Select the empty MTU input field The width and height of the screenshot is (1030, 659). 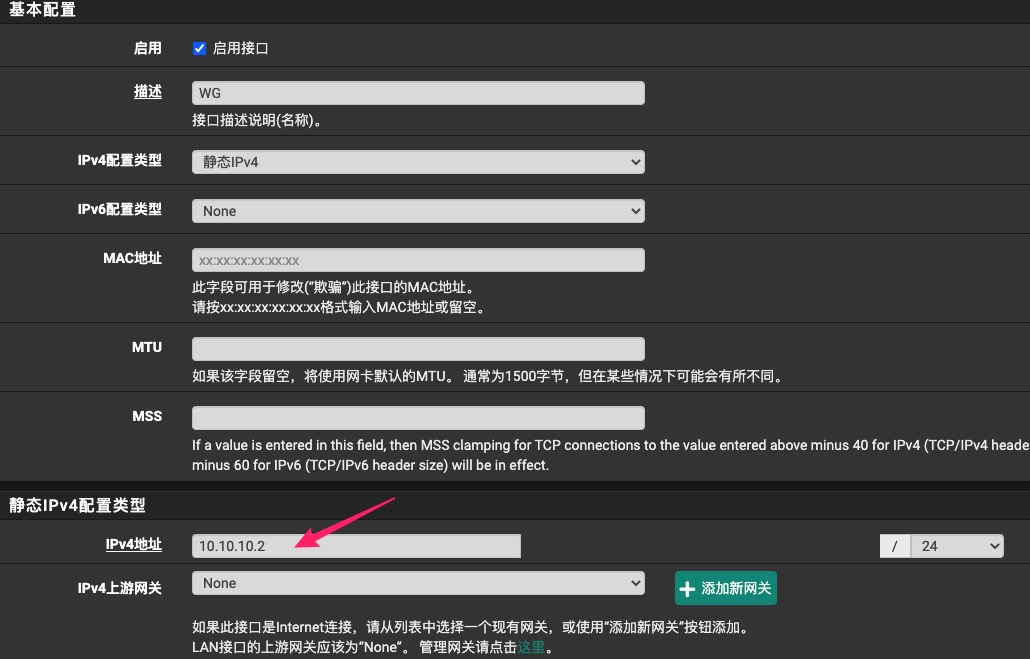click(418, 349)
